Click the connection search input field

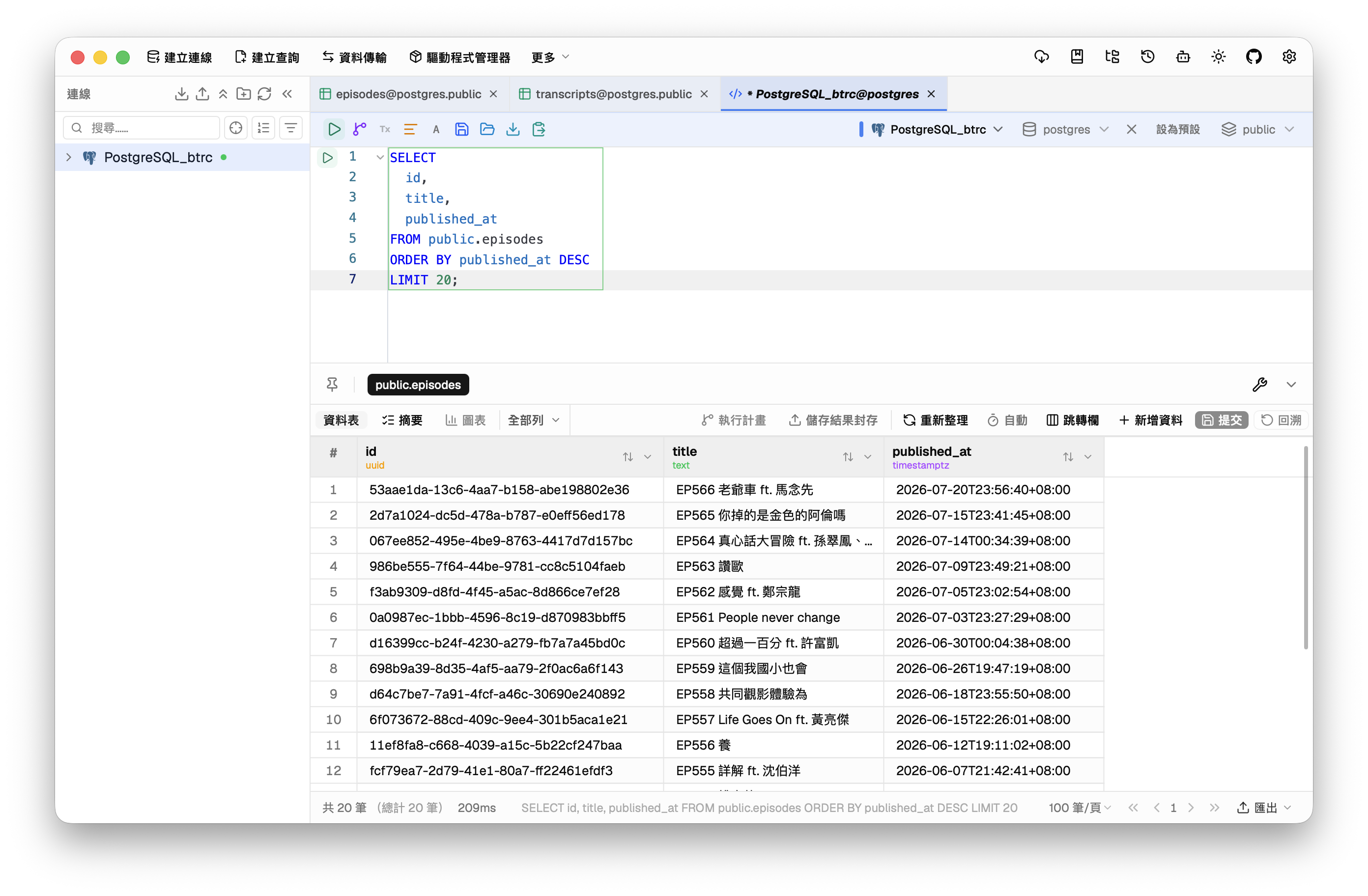pyautogui.click(x=142, y=128)
